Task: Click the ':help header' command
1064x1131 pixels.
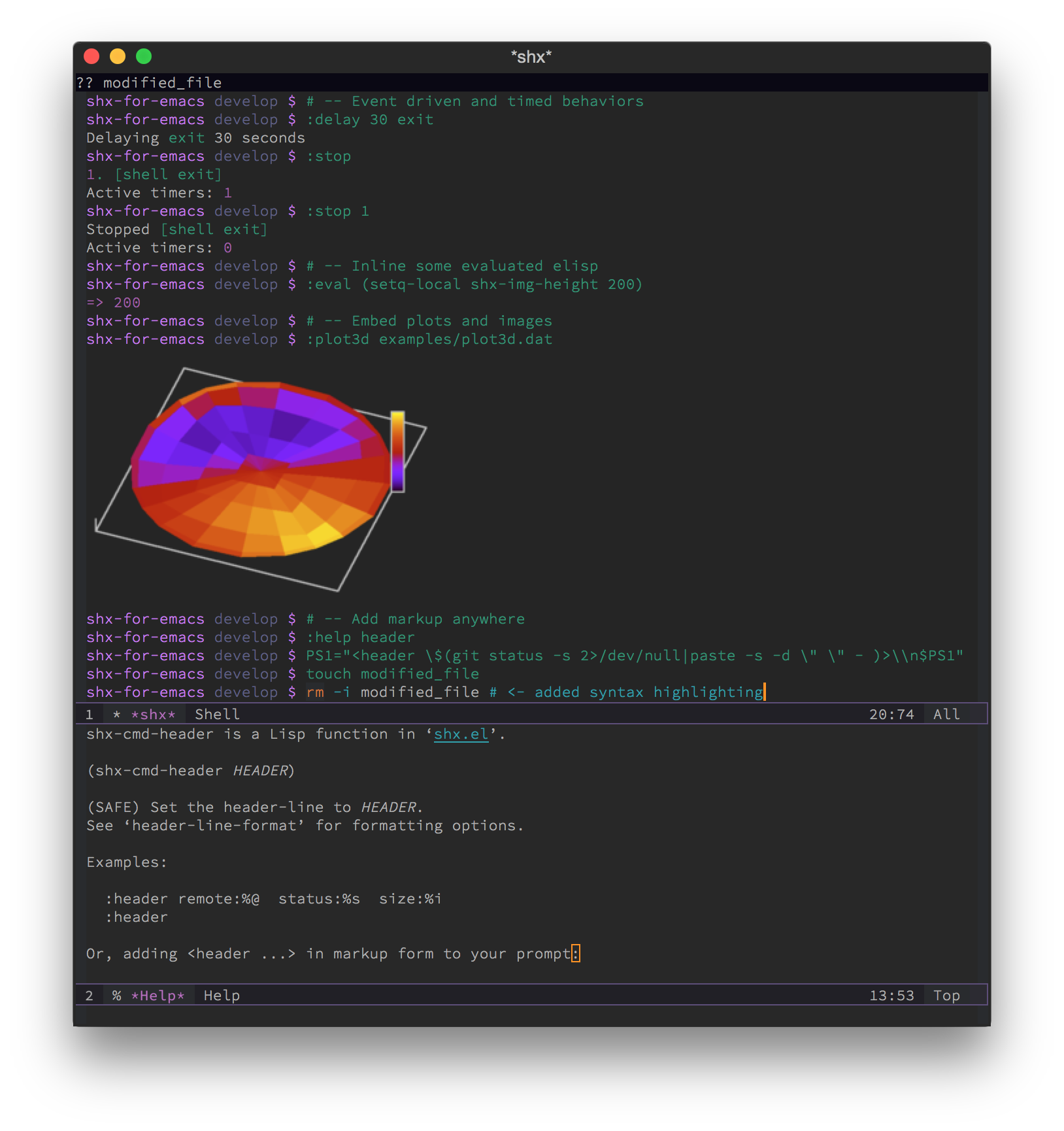Action: [x=360, y=637]
